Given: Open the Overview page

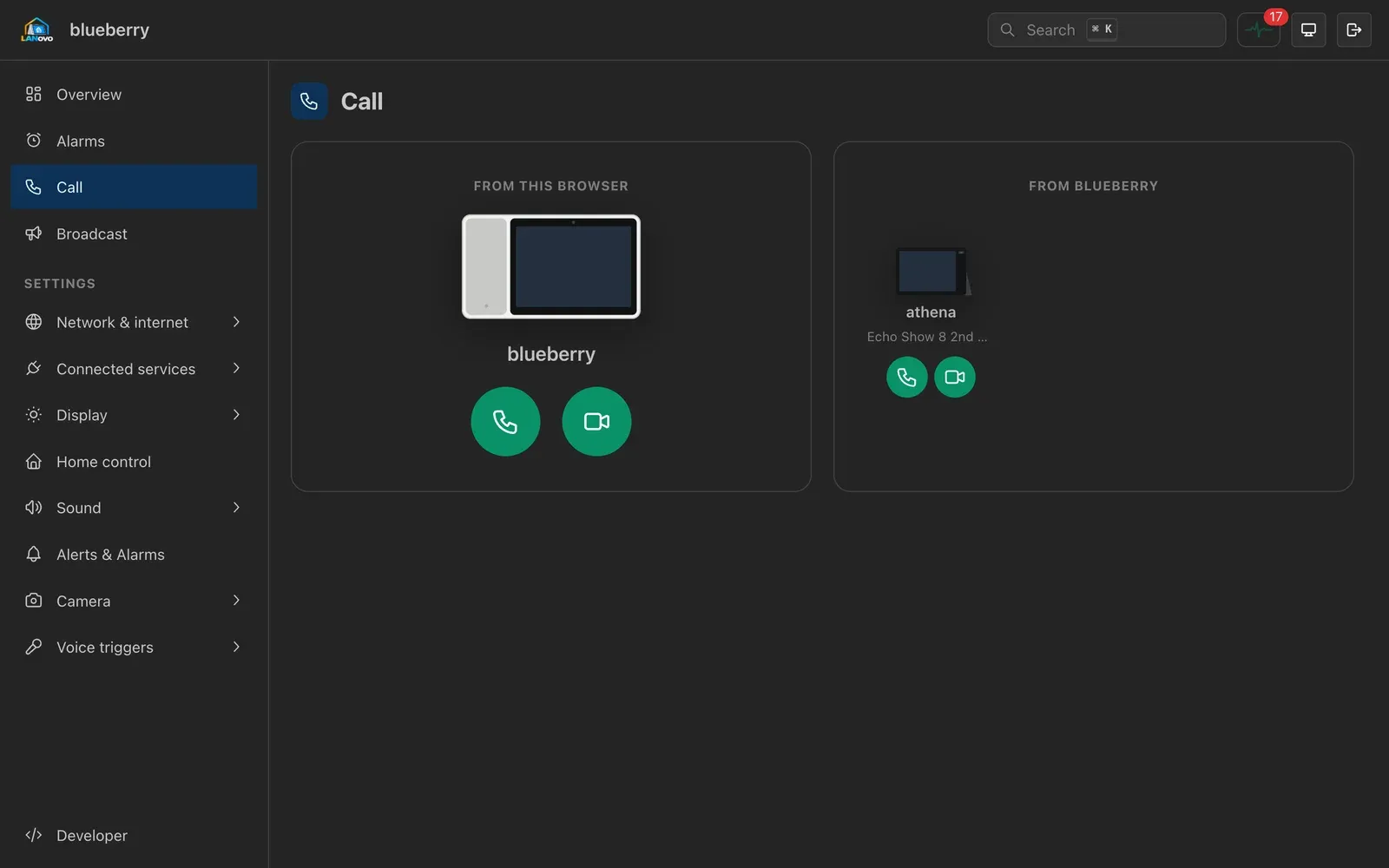Looking at the screenshot, I should [x=134, y=95].
